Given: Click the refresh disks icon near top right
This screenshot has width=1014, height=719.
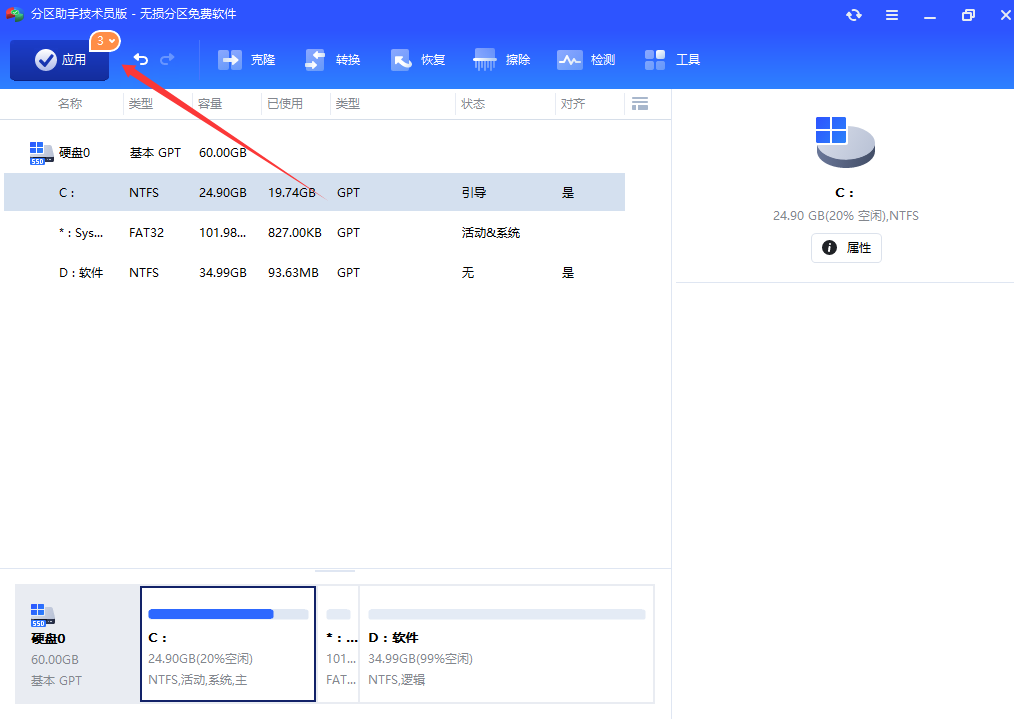Looking at the screenshot, I should tap(852, 15).
